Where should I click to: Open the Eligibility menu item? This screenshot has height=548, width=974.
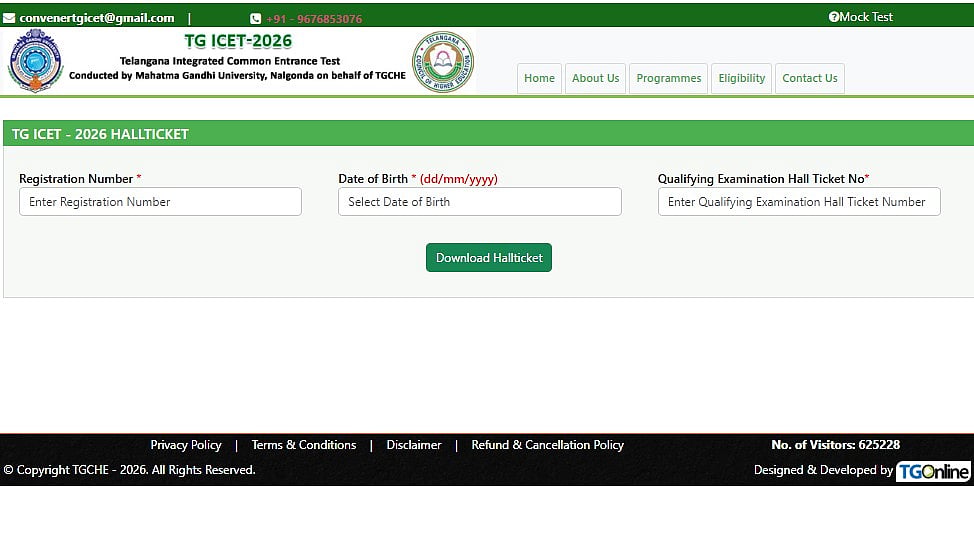(742, 78)
